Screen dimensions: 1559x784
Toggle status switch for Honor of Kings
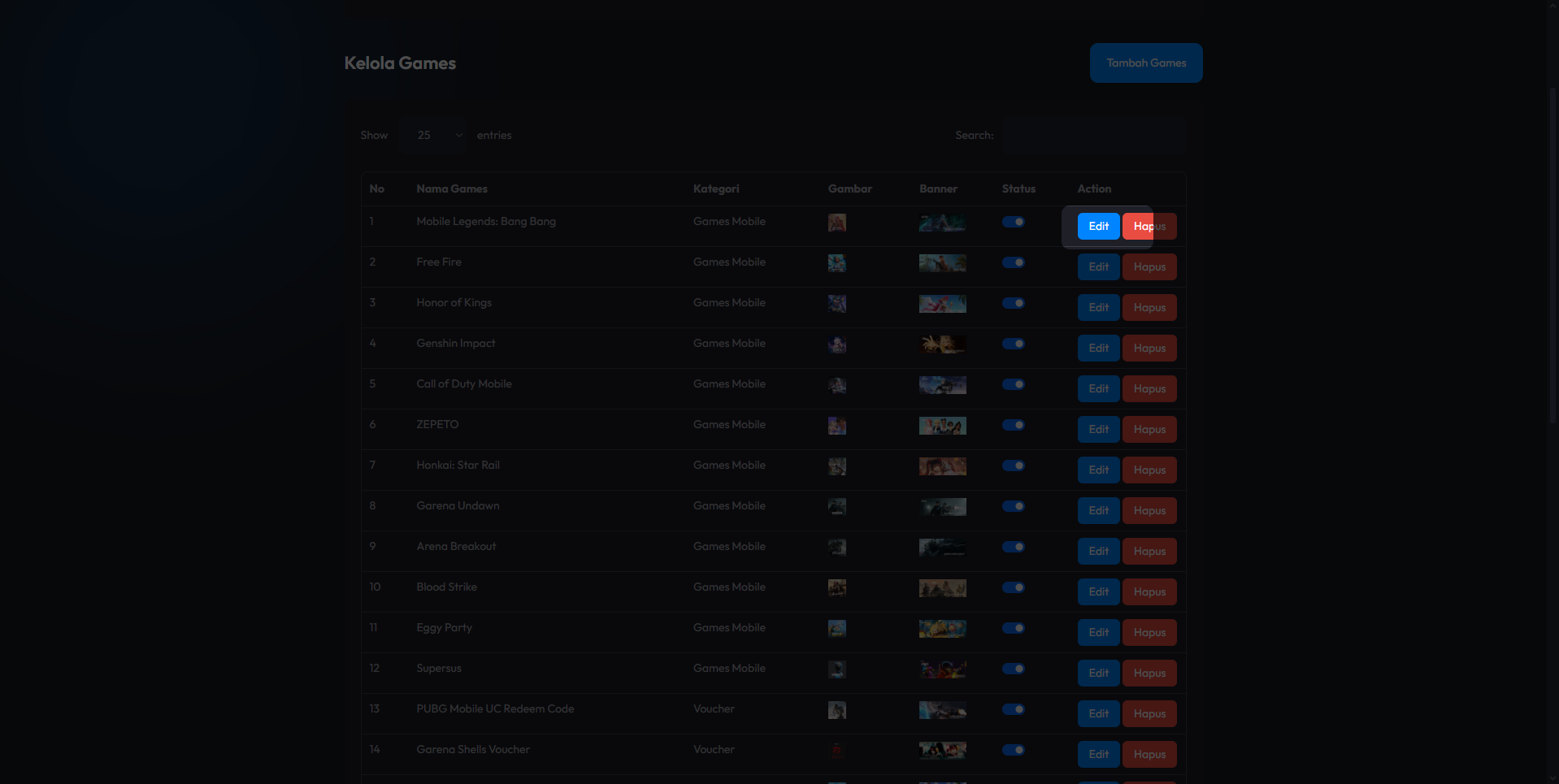[x=1014, y=303]
